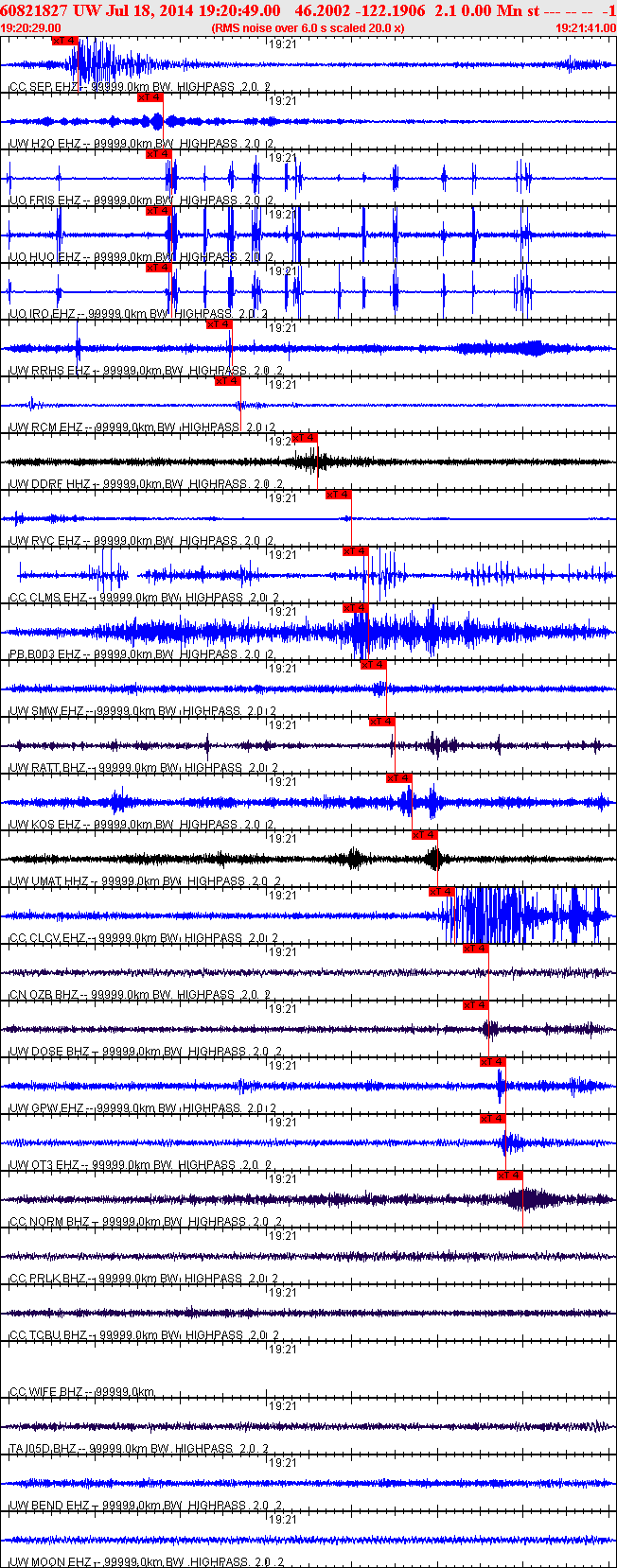Screen dimensions: 617x1568
Task: Click the UW GPW EHZ station label
Action: (46, 1108)
